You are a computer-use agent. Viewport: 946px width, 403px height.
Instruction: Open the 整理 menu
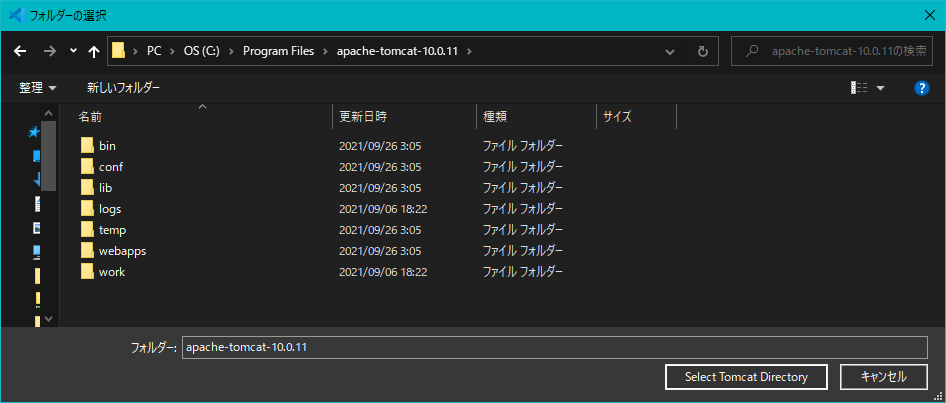coord(37,88)
